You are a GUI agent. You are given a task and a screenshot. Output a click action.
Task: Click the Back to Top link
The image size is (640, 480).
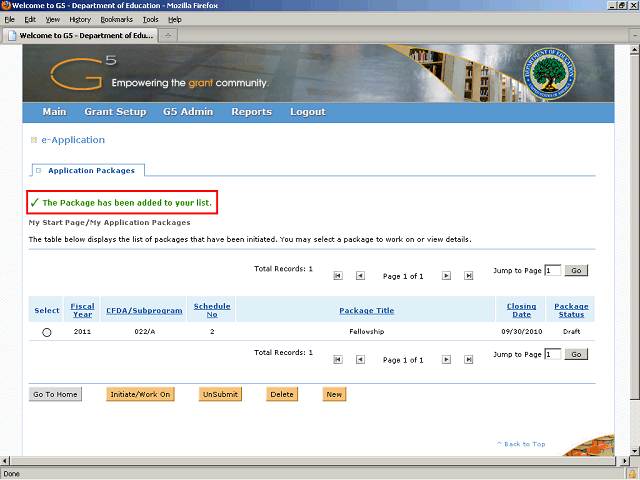point(521,444)
